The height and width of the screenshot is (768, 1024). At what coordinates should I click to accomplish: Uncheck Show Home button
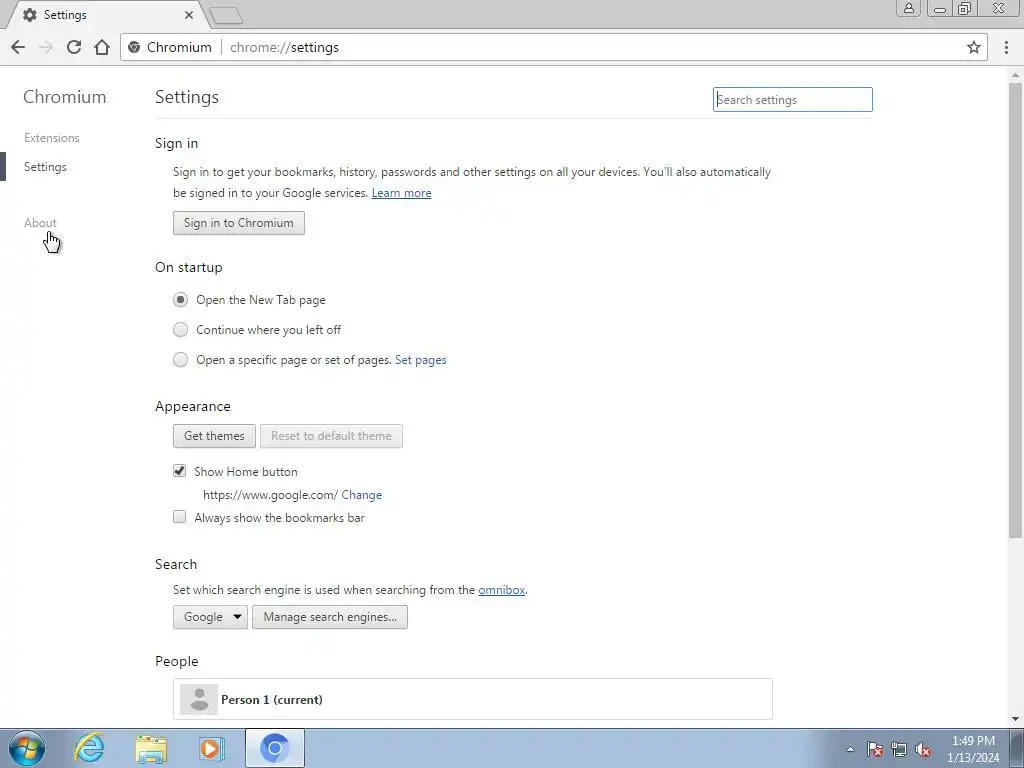(x=180, y=471)
